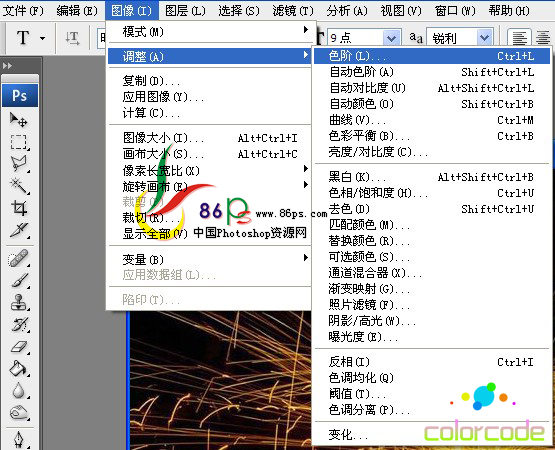Choose 自动颜色(O) command

(x=431, y=104)
